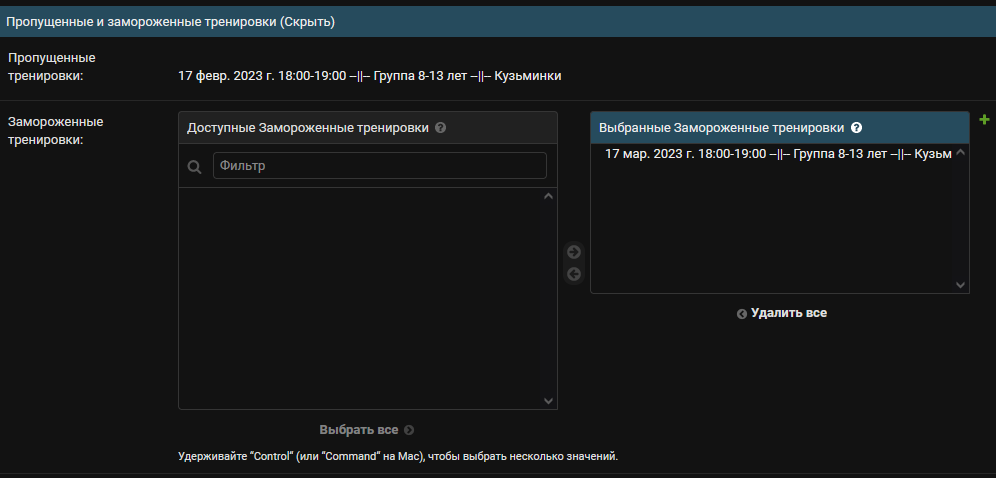Click help icon beside Доступные Замороженные тренировки
Viewport: 996px width, 478px height.
coord(441,128)
